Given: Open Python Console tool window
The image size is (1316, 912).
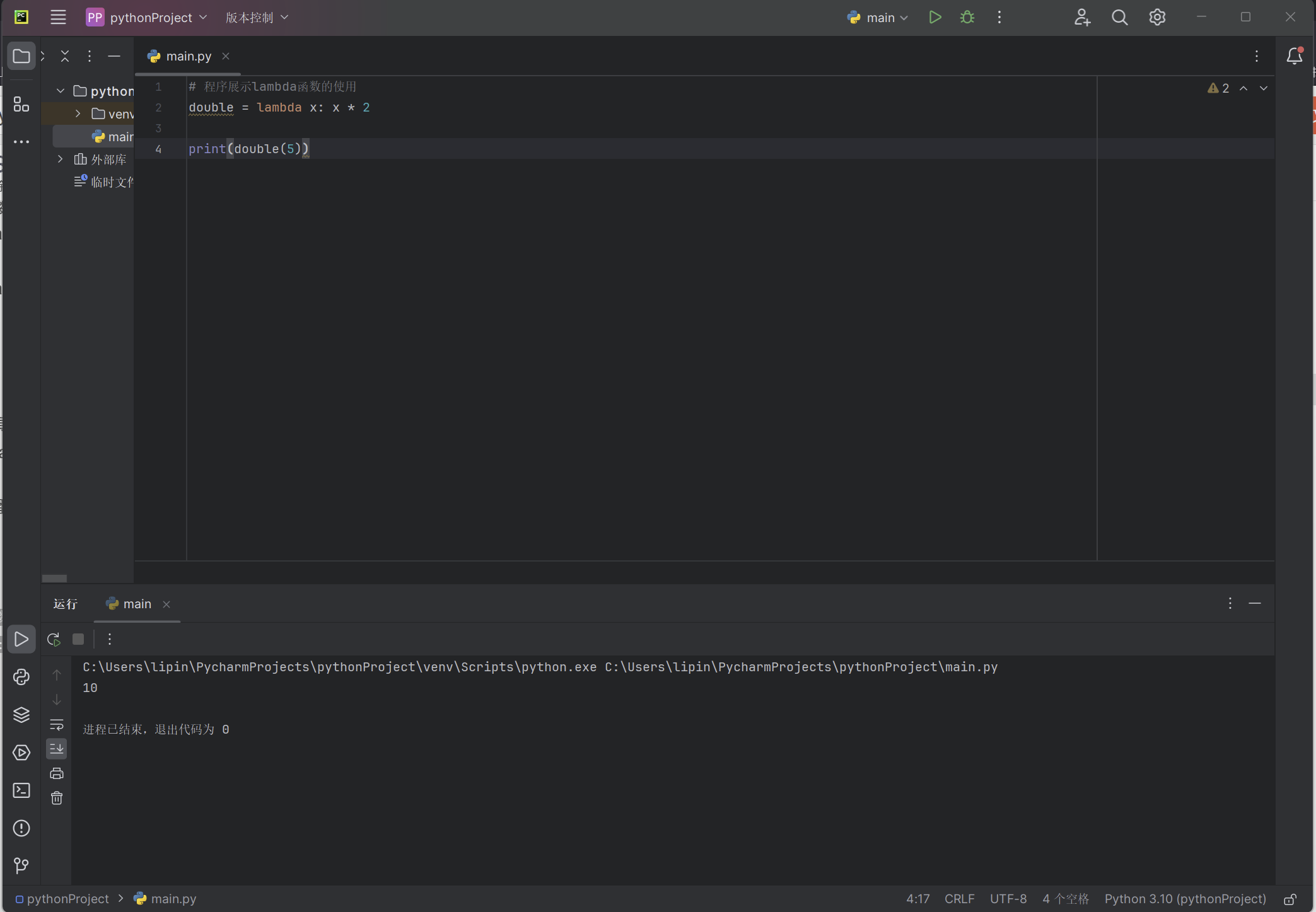Looking at the screenshot, I should 21,677.
